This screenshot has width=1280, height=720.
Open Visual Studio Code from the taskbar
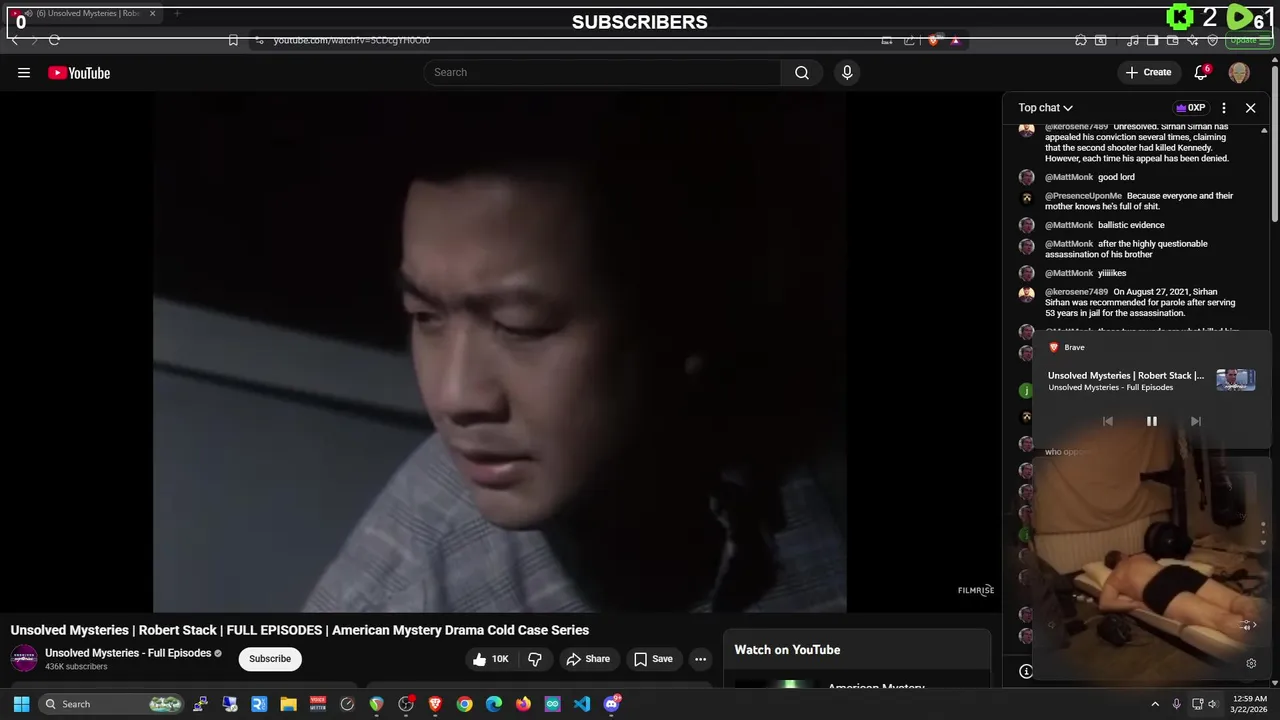(x=582, y=704)
